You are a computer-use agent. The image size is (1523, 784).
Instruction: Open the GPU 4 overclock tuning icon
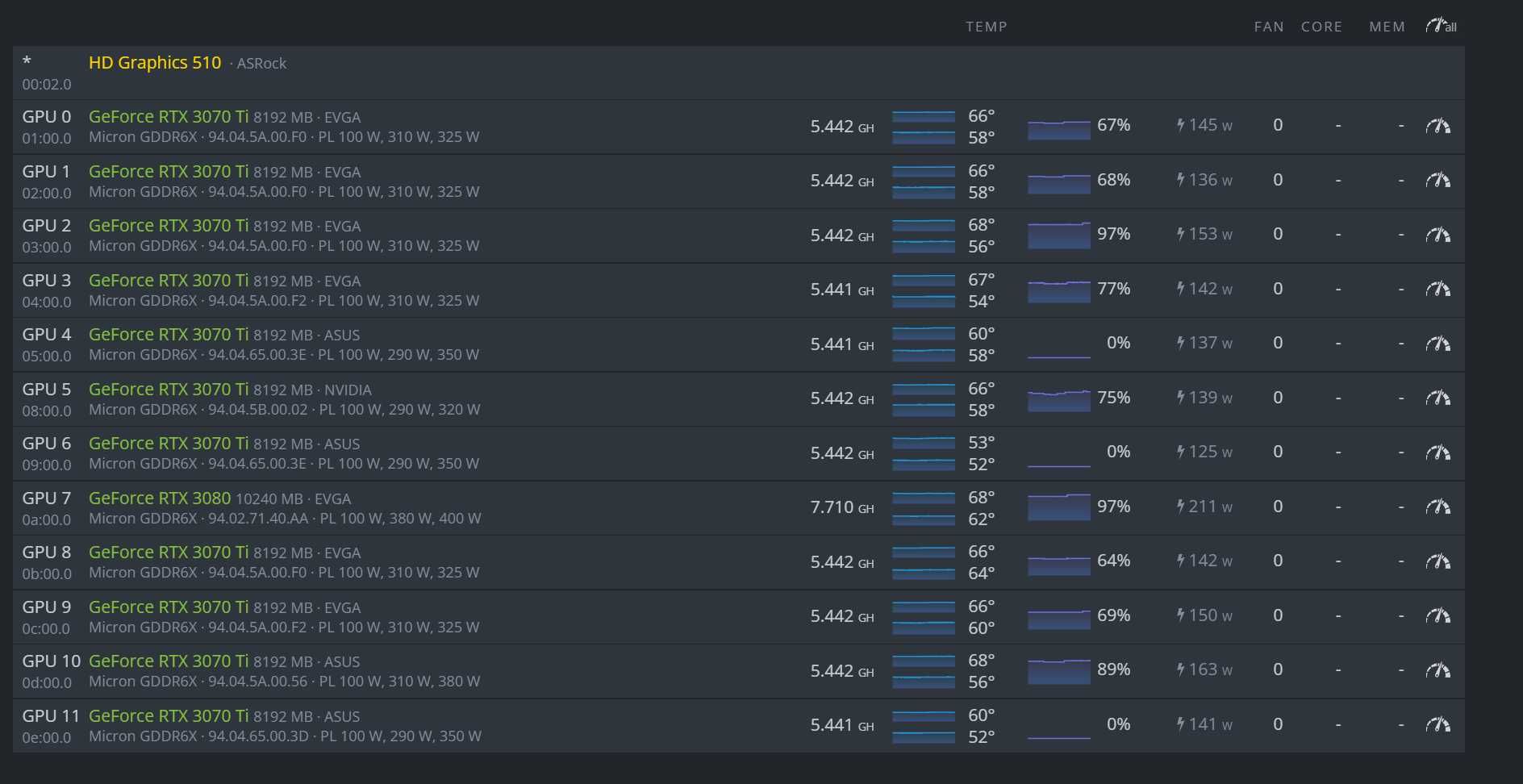tap(1437, 344)
